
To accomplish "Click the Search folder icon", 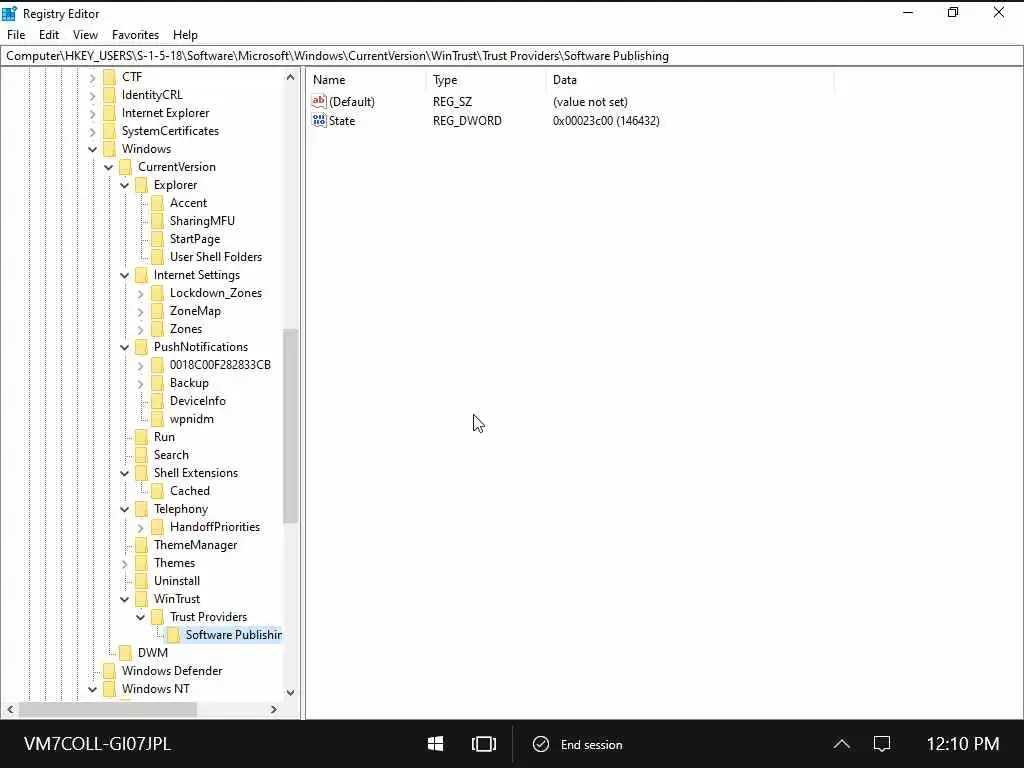I will 142,455.
